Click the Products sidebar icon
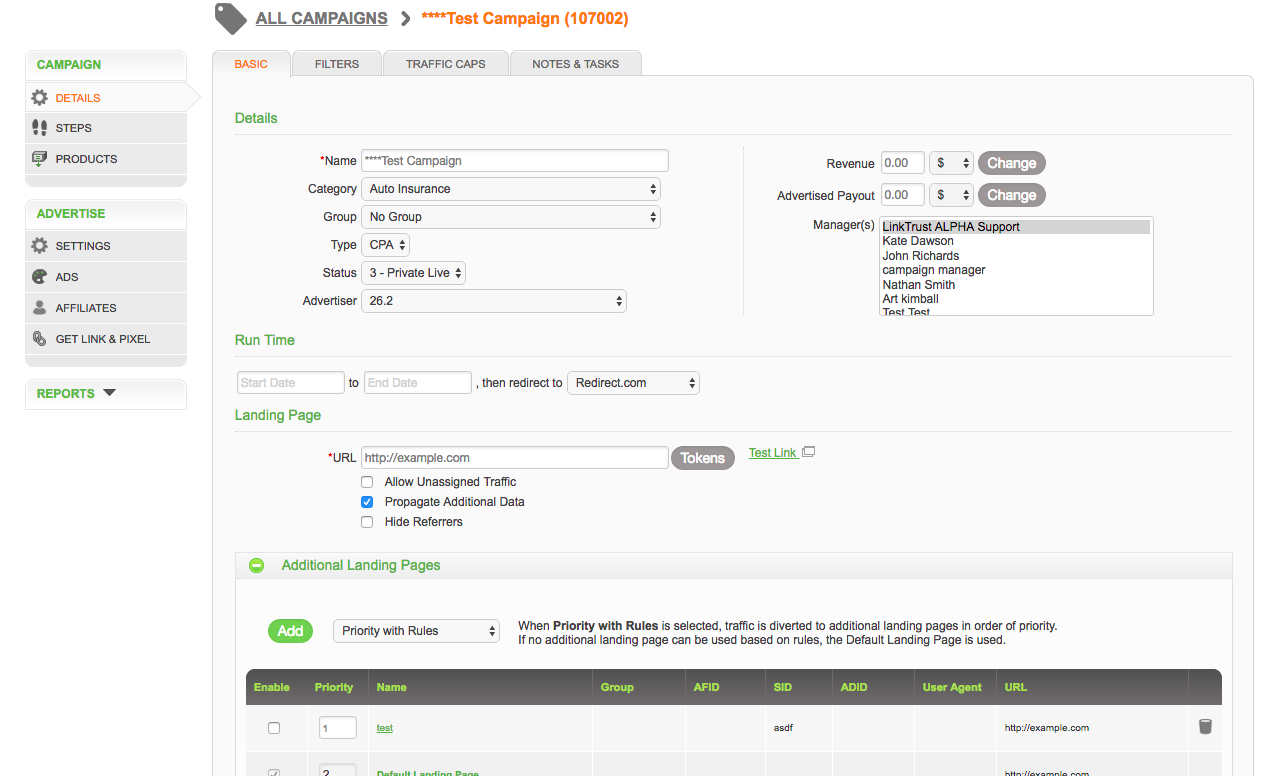The width and height of the screenshot is (1283, 776). (39, 159)
